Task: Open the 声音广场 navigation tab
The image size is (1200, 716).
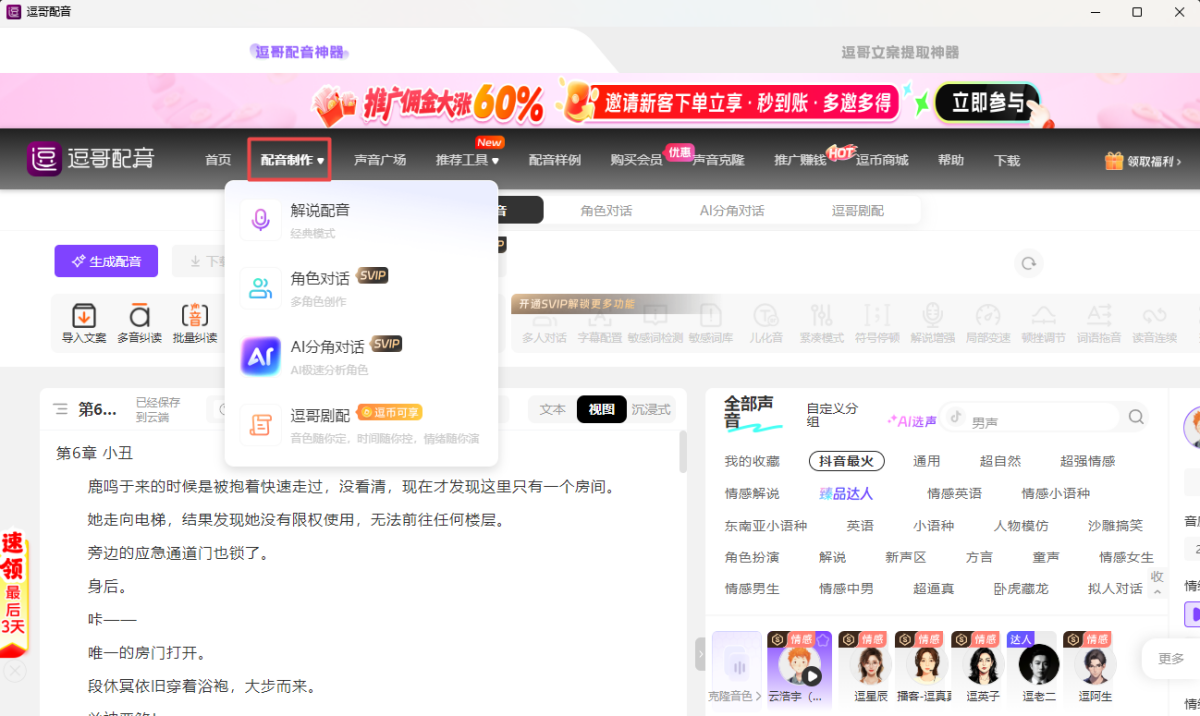Action: click(380, 160)
